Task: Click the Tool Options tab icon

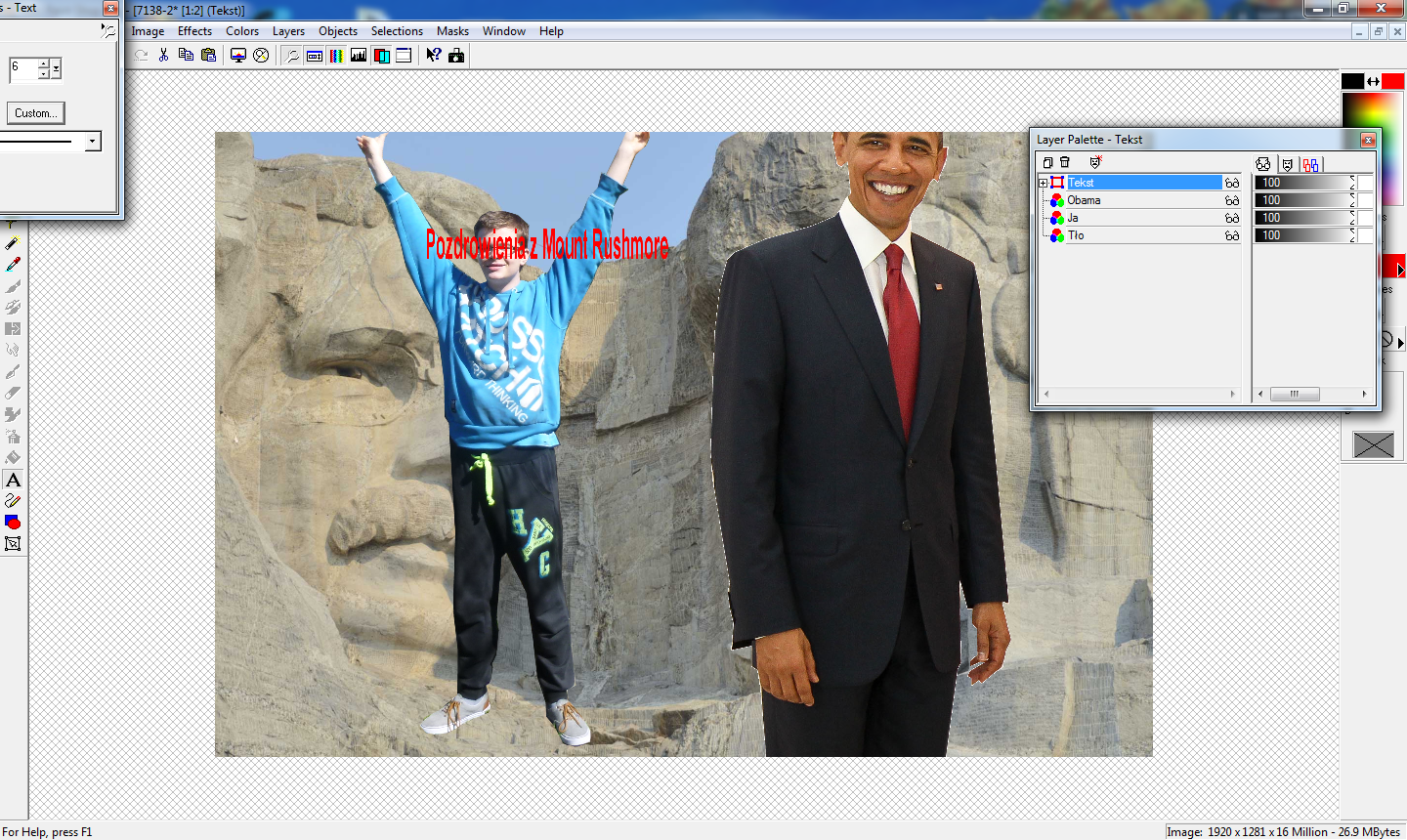Action: [x=108, y=30]
